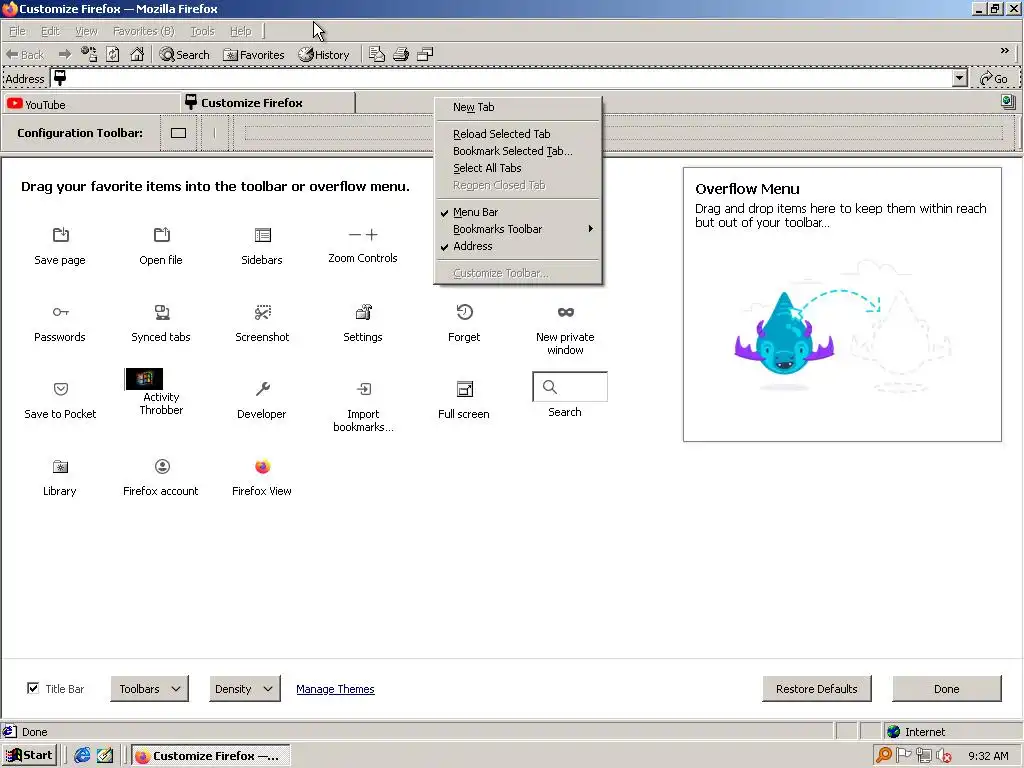The width and height of the screenshot is (1024, 768).
Task: Toggle Address toolbar in context menu
Action: coord(518,246)
